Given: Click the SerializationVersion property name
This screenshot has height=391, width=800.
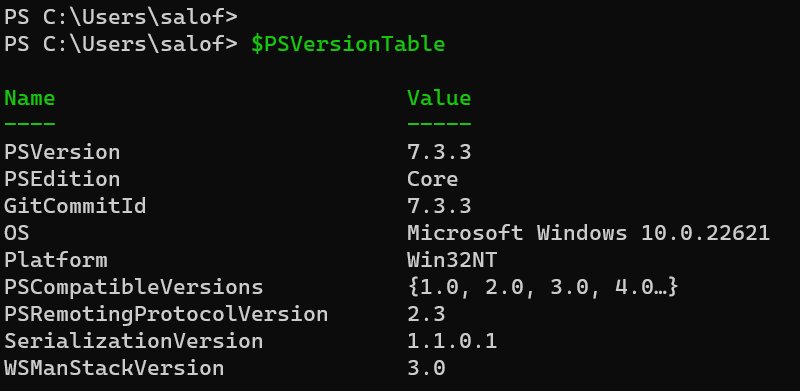Looking at the screenshot, I should 134,341.
